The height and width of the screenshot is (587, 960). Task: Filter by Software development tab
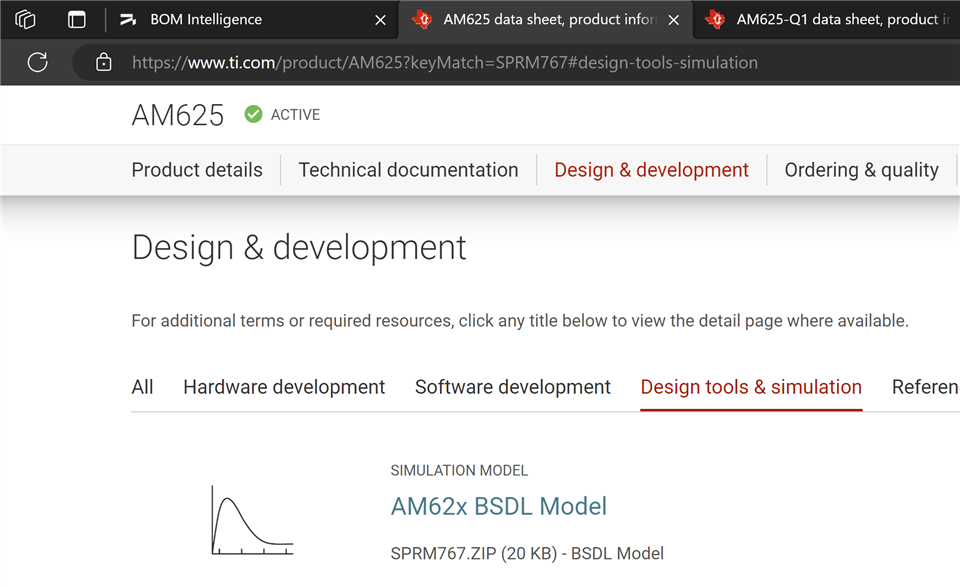(512, 387)
